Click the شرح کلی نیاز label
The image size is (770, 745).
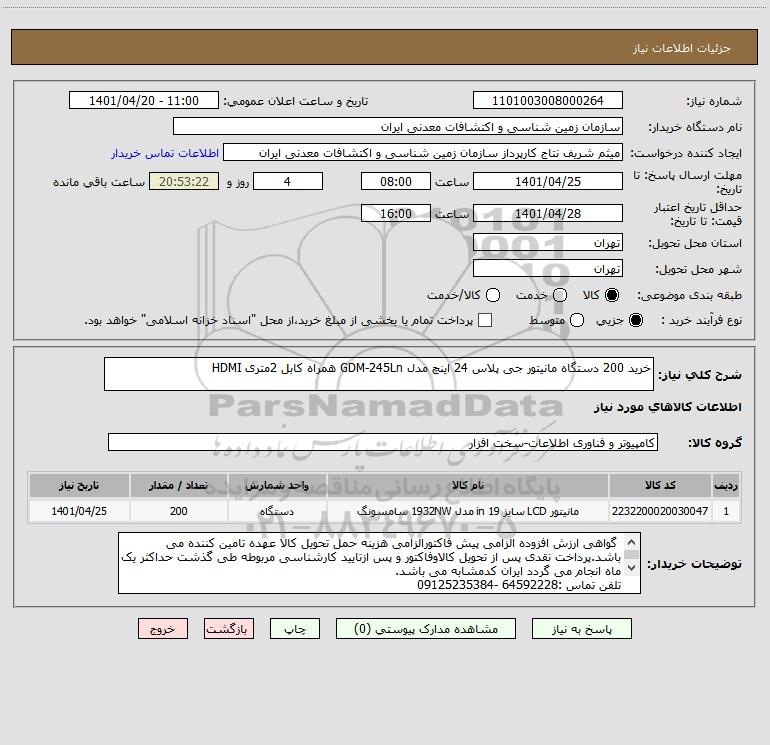tap(700, 375)
